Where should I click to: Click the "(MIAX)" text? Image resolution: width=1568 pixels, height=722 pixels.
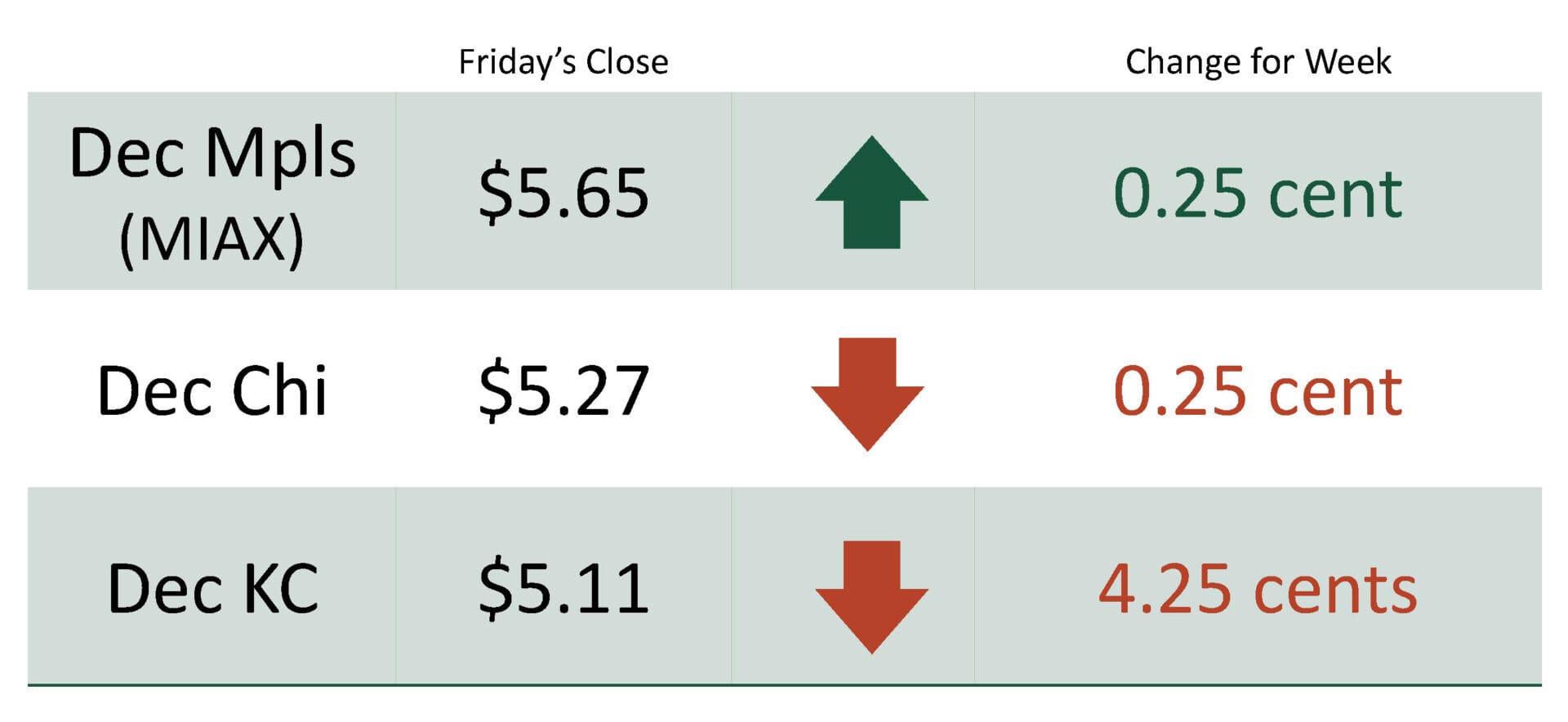point(212,239)
